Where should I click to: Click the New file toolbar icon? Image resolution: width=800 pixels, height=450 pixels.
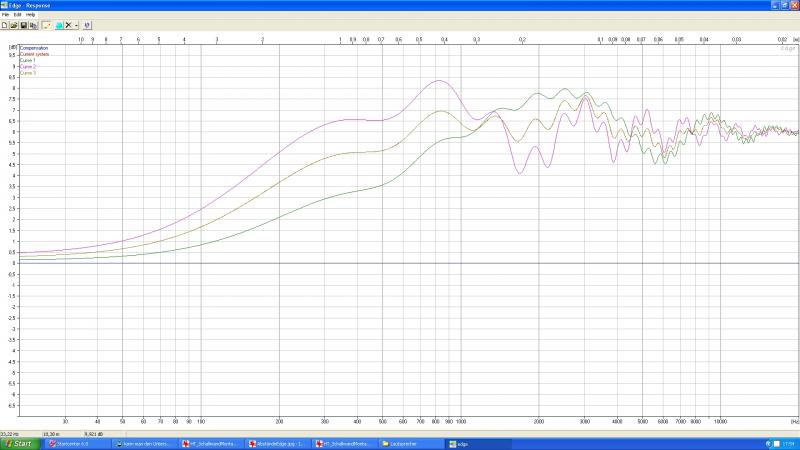coord(5,25)
